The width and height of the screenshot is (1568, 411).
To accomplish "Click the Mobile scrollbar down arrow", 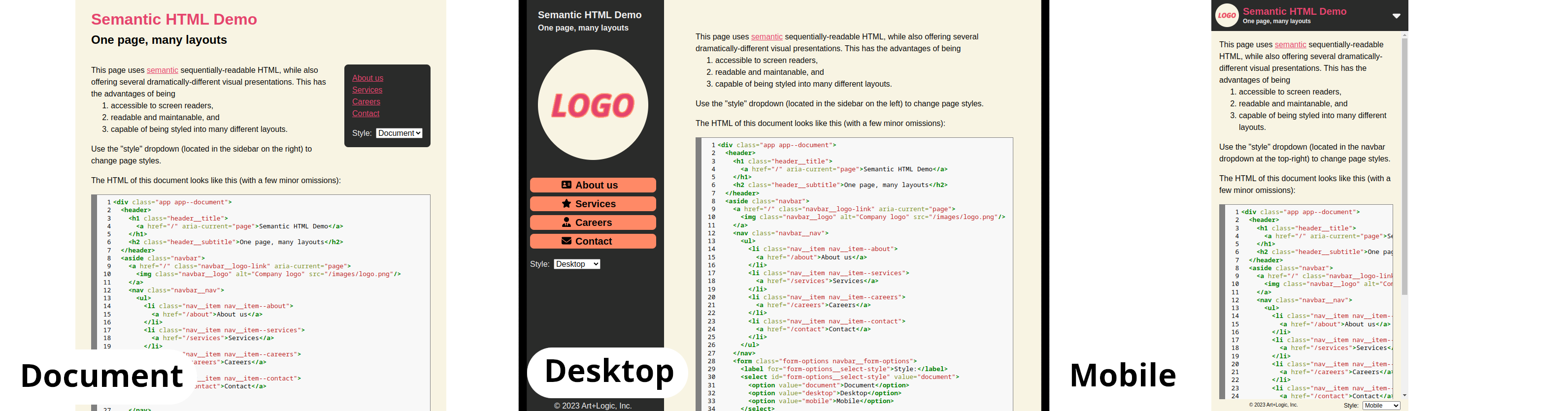I will point(1405,395).
